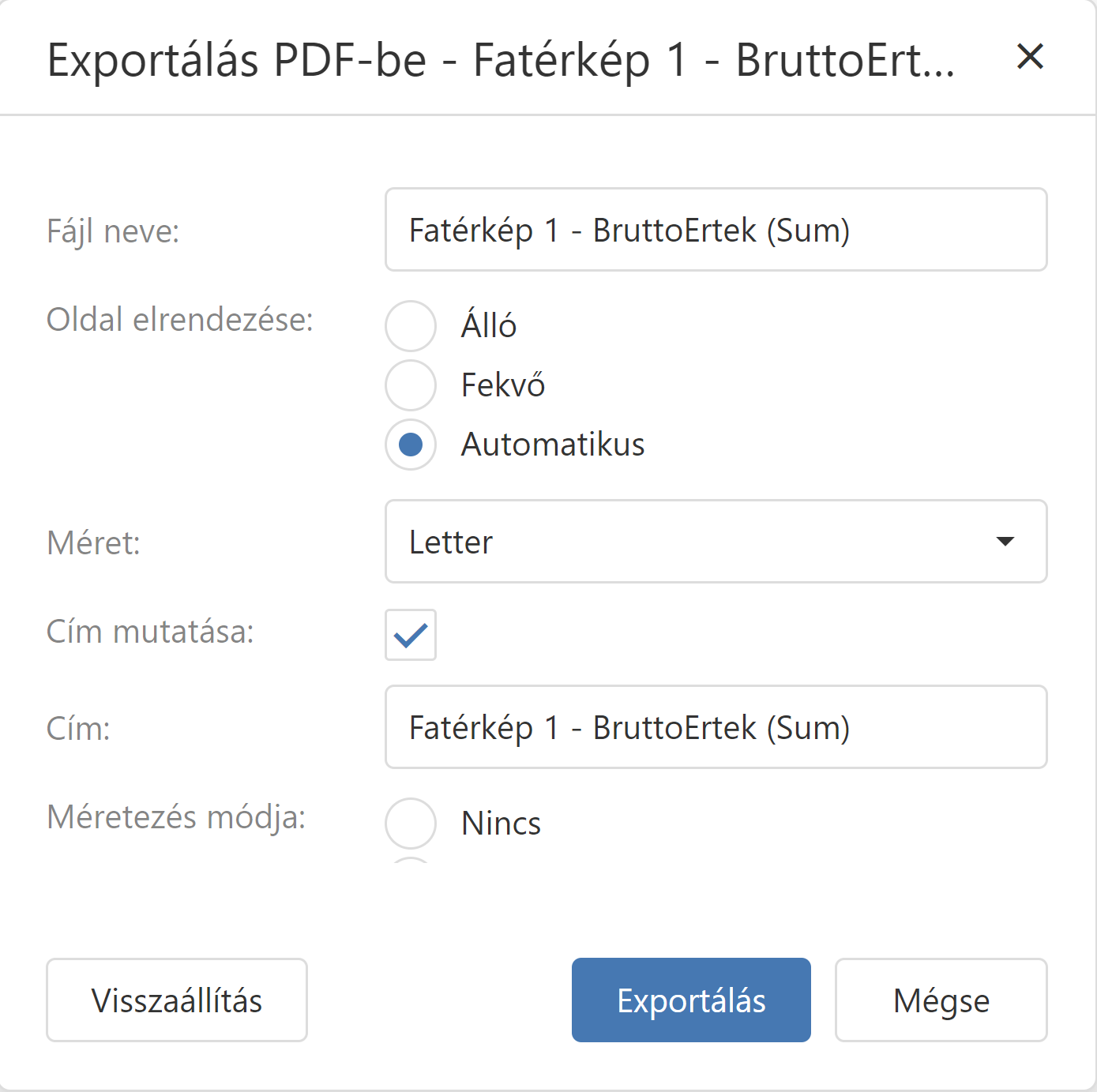Screen dimensions: 1097x1092
Task: Select the Automatikus layout radio button
Action: [x=411, y=445]
